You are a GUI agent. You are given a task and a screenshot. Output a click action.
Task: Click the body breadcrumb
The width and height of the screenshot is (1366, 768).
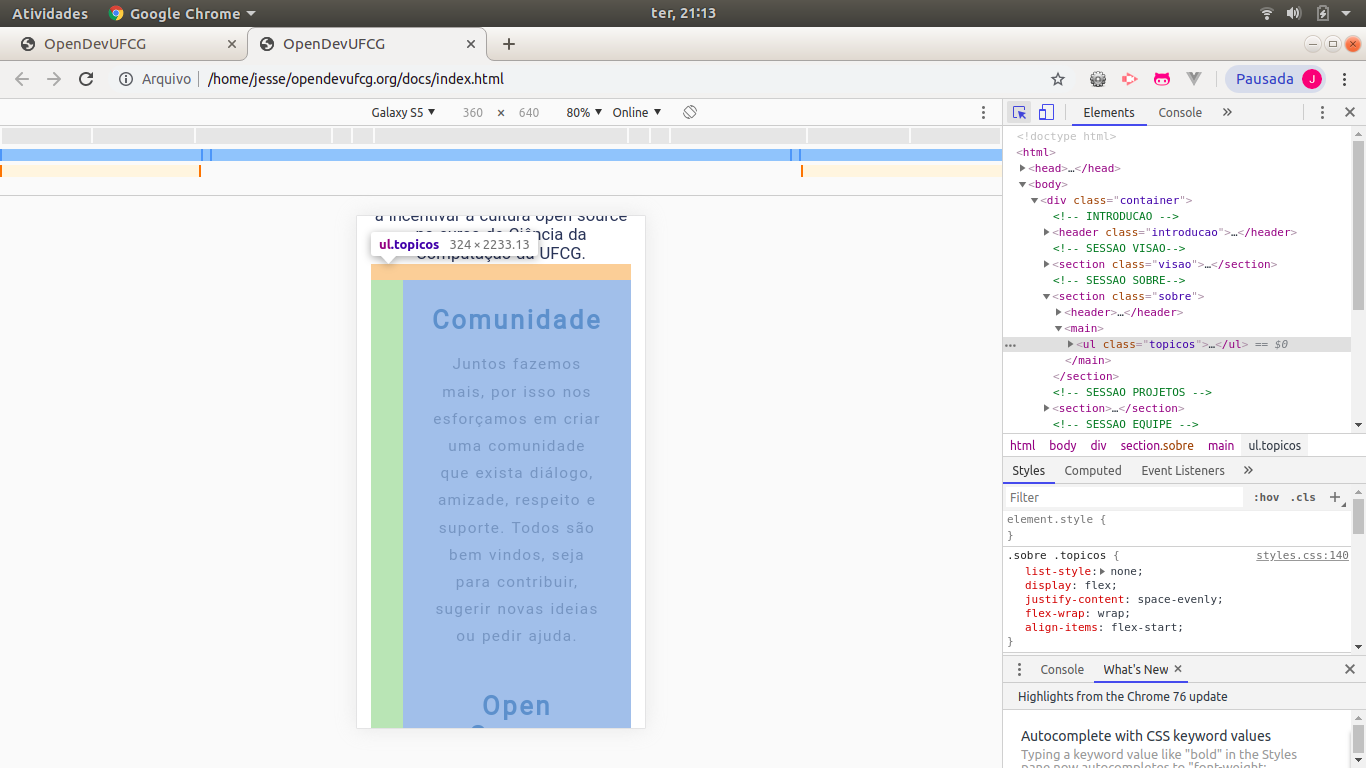point(1063,446)
